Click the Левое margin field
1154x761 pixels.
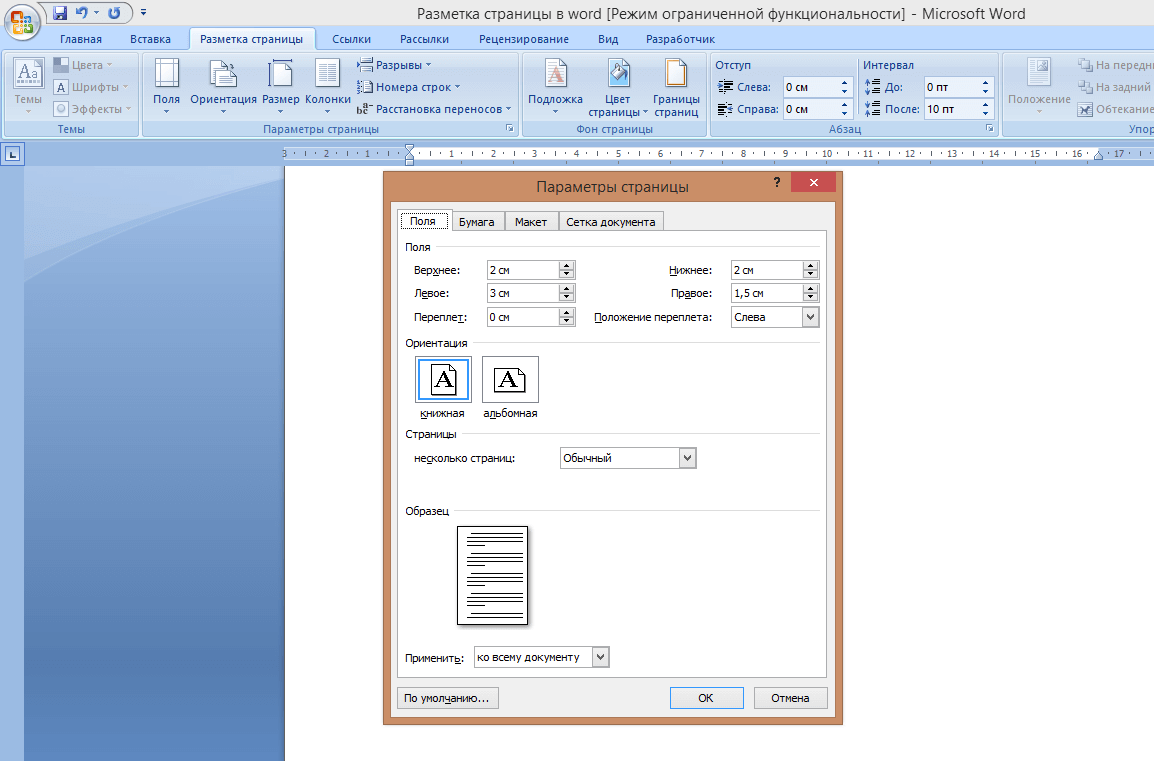(523, 293)
